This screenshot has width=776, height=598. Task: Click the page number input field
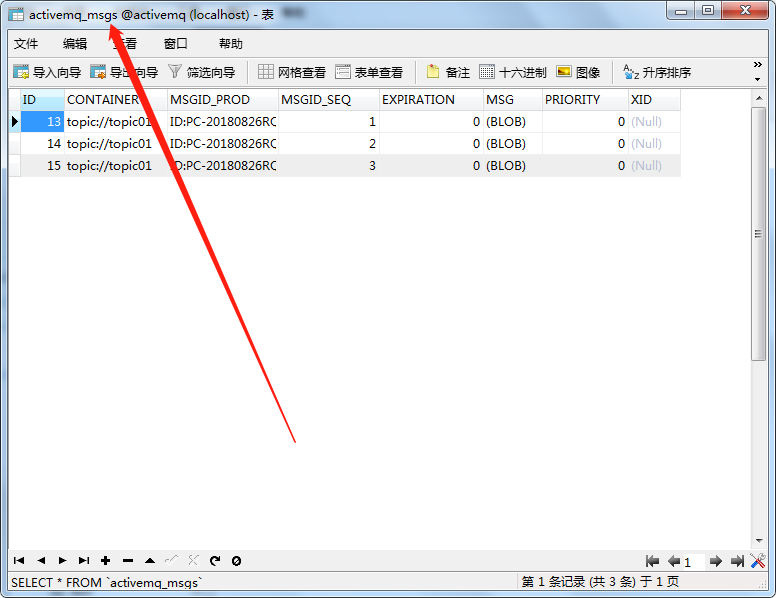(694, 562)
